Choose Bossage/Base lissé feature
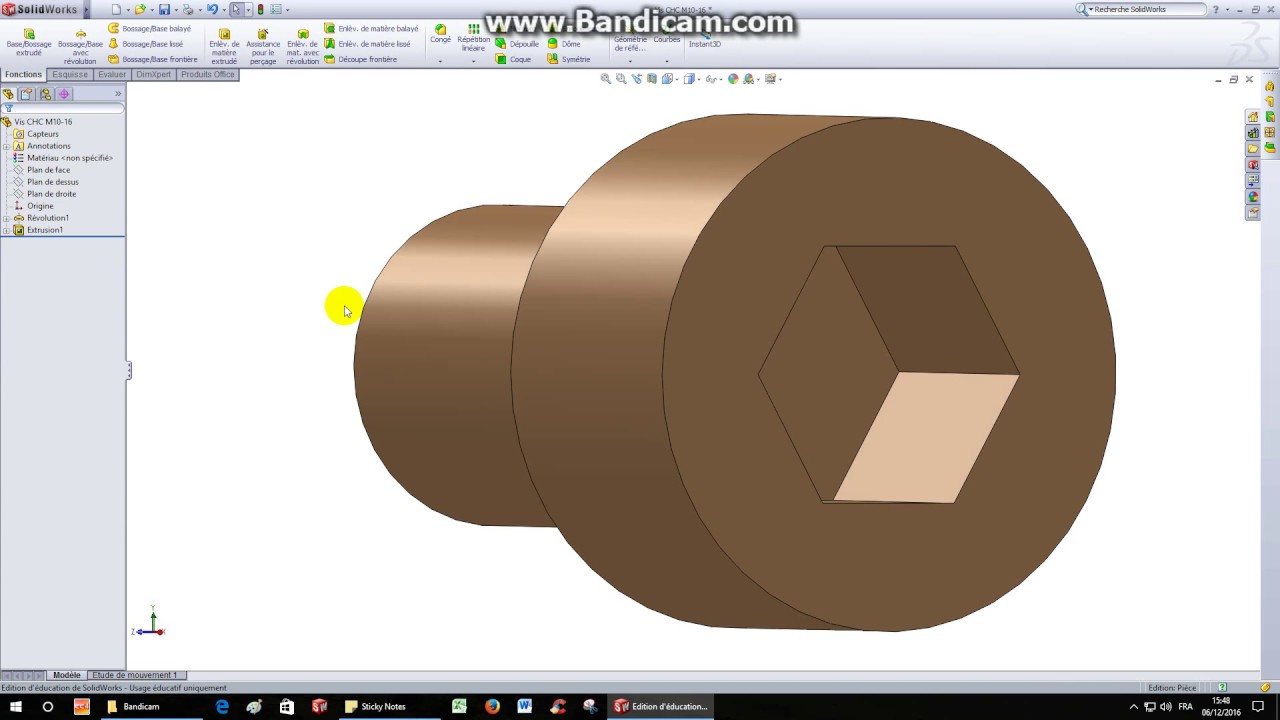Screen dimensions: 1280x720 point(146,44)
